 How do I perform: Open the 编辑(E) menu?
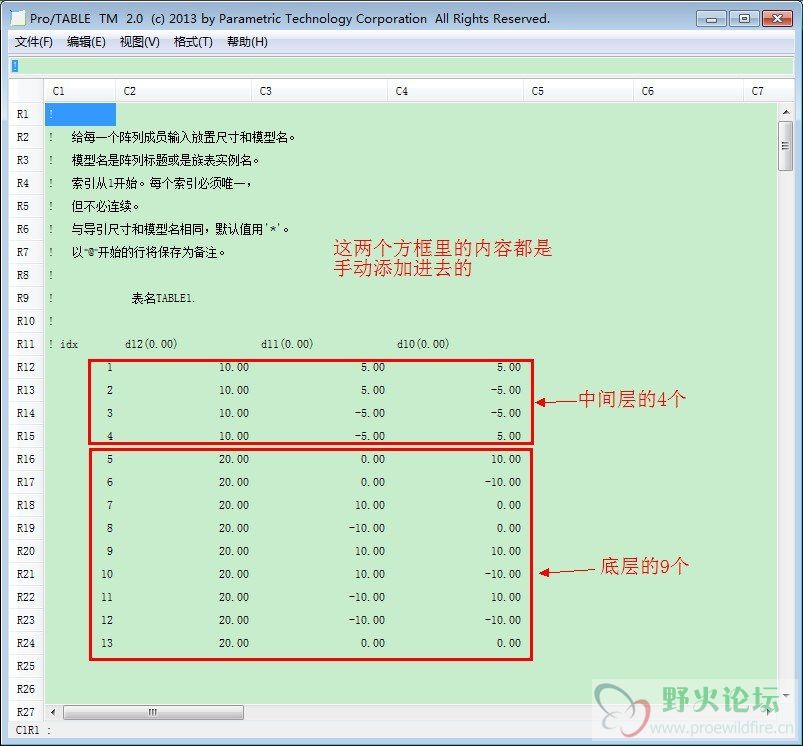click(86, 42)
